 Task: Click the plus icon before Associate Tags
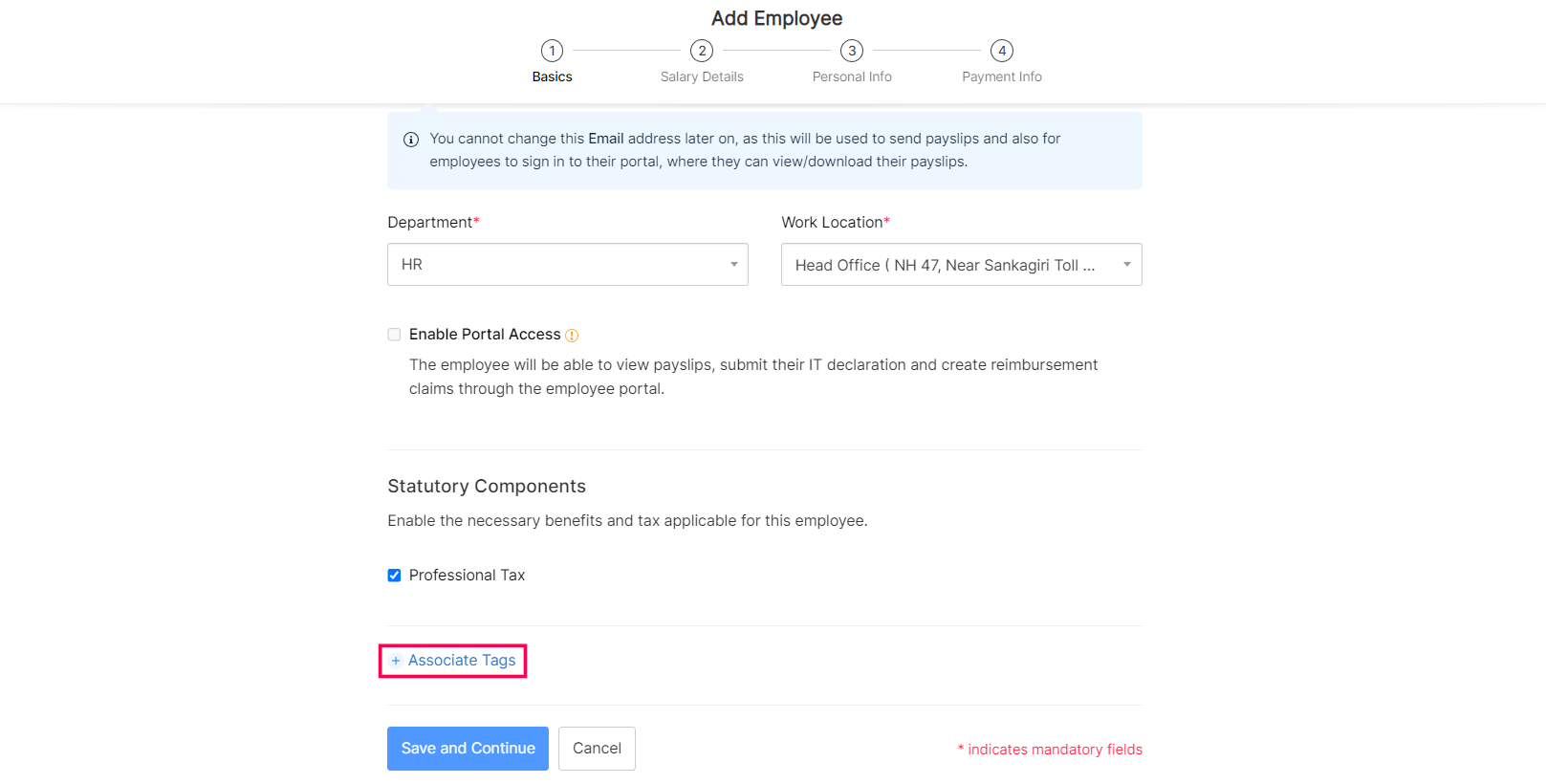396,661
